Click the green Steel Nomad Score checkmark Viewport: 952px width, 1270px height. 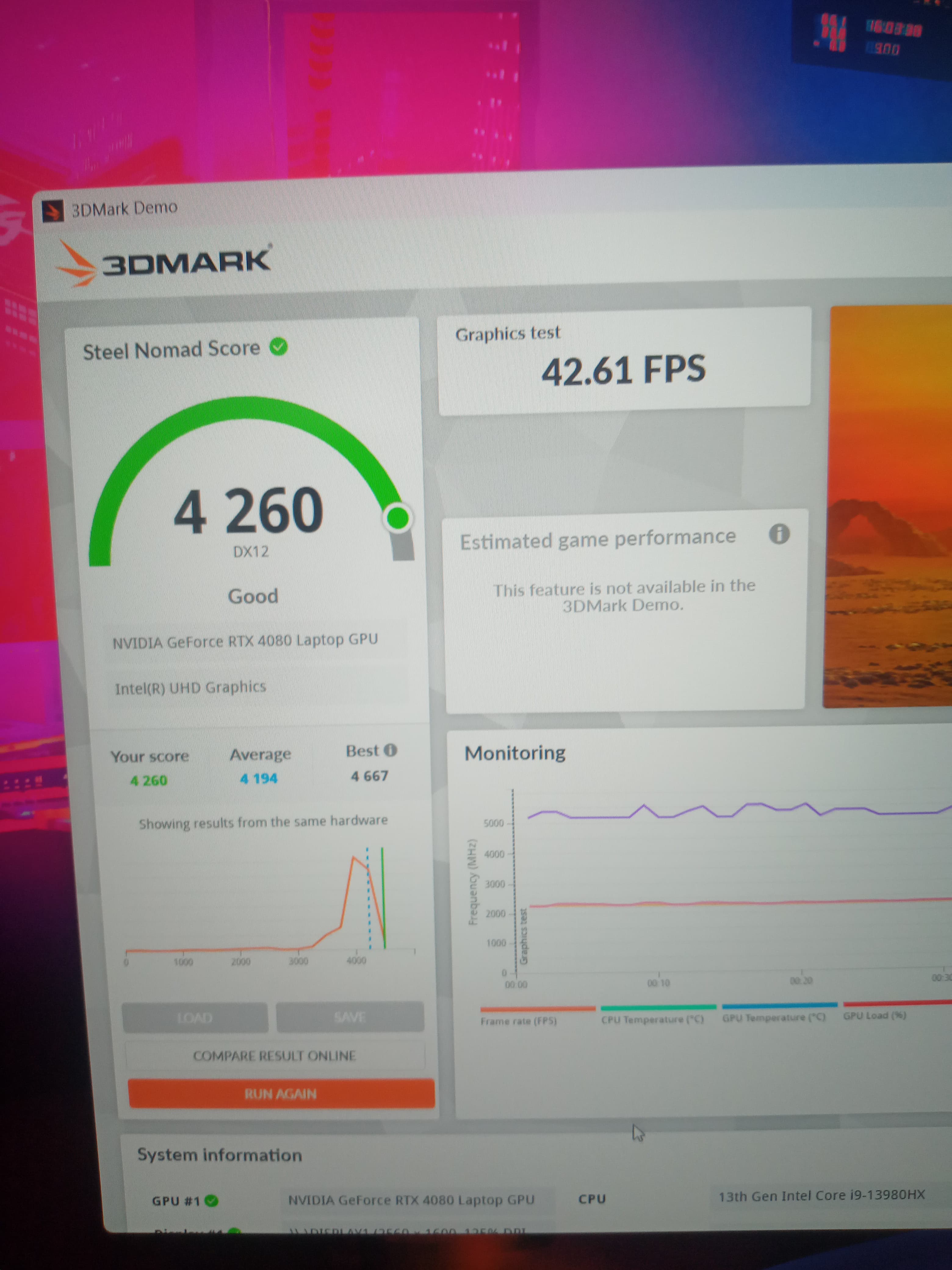[x=279, y=347]
